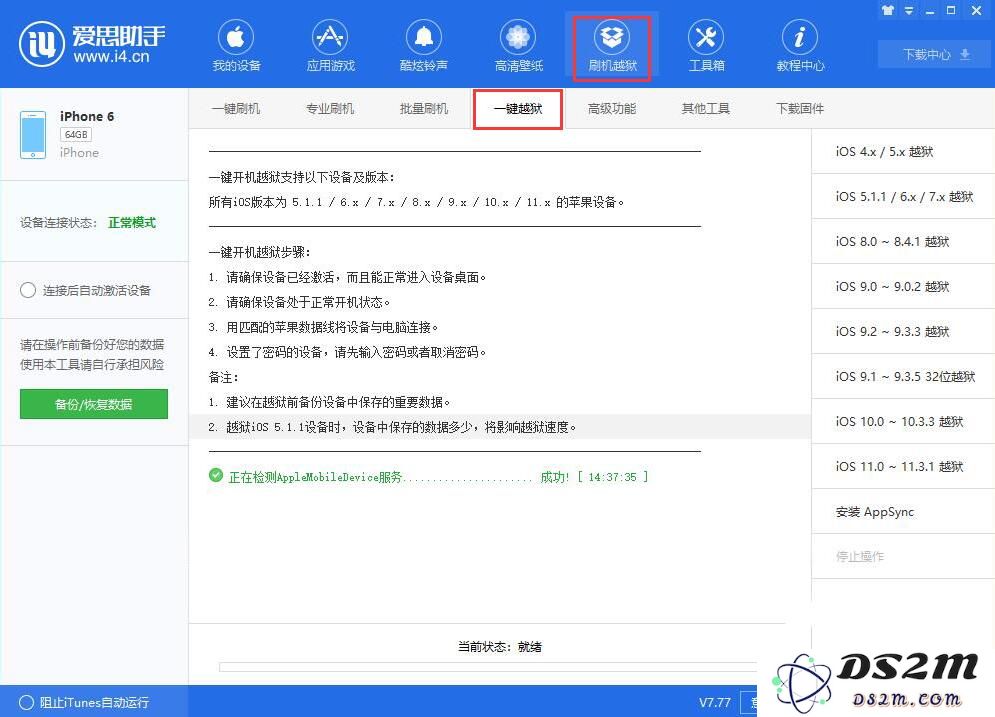Click the V7.77 version label
Viewport: 995px width, 717px height.
point(715,702)
